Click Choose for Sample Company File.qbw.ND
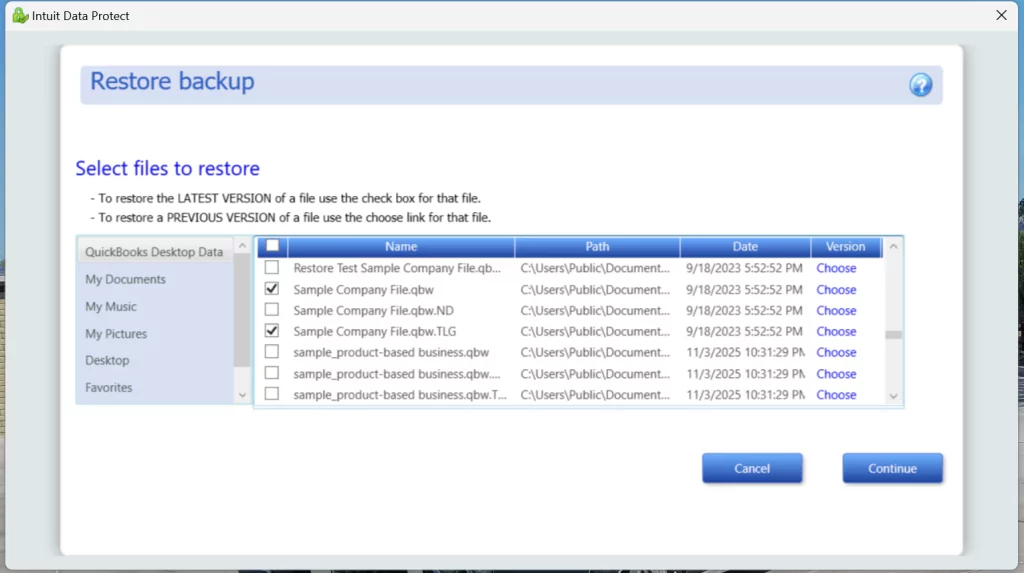Screen dimensions: 1024x573 pyautogui.click(x=836, y=310)
